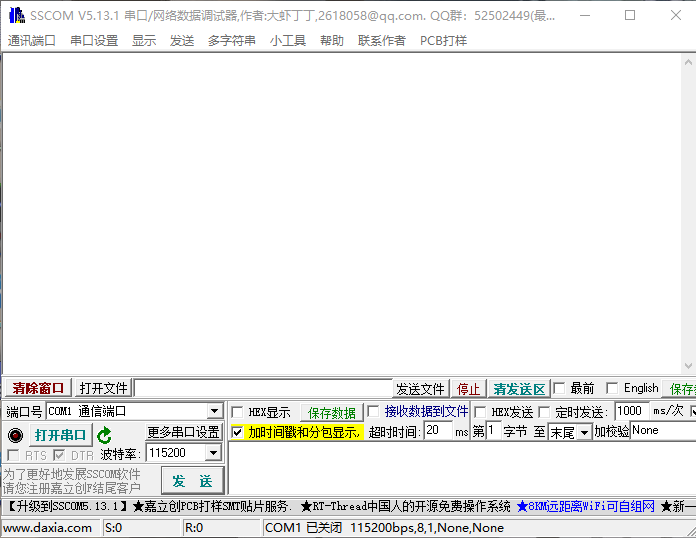Click the 超时时间 20 ms field
696x538 pixels.
pos(439,431)
